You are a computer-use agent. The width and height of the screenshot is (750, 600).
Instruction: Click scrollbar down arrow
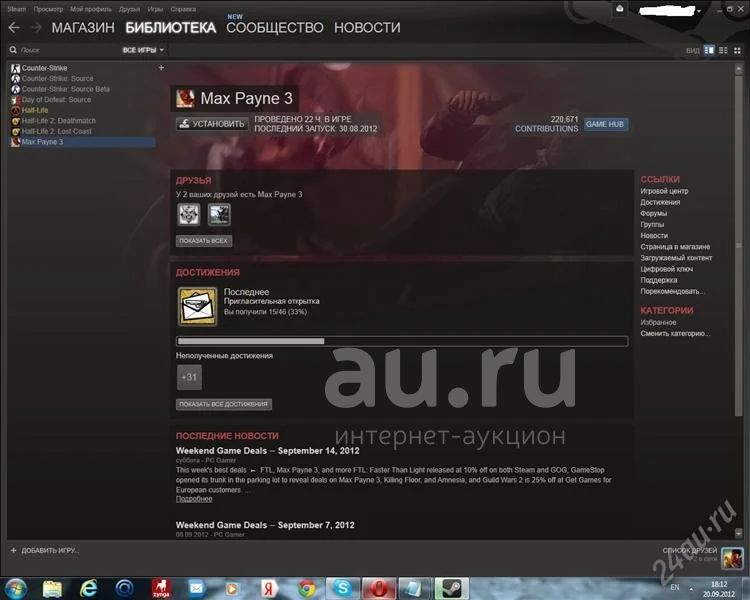pos(739,533)
